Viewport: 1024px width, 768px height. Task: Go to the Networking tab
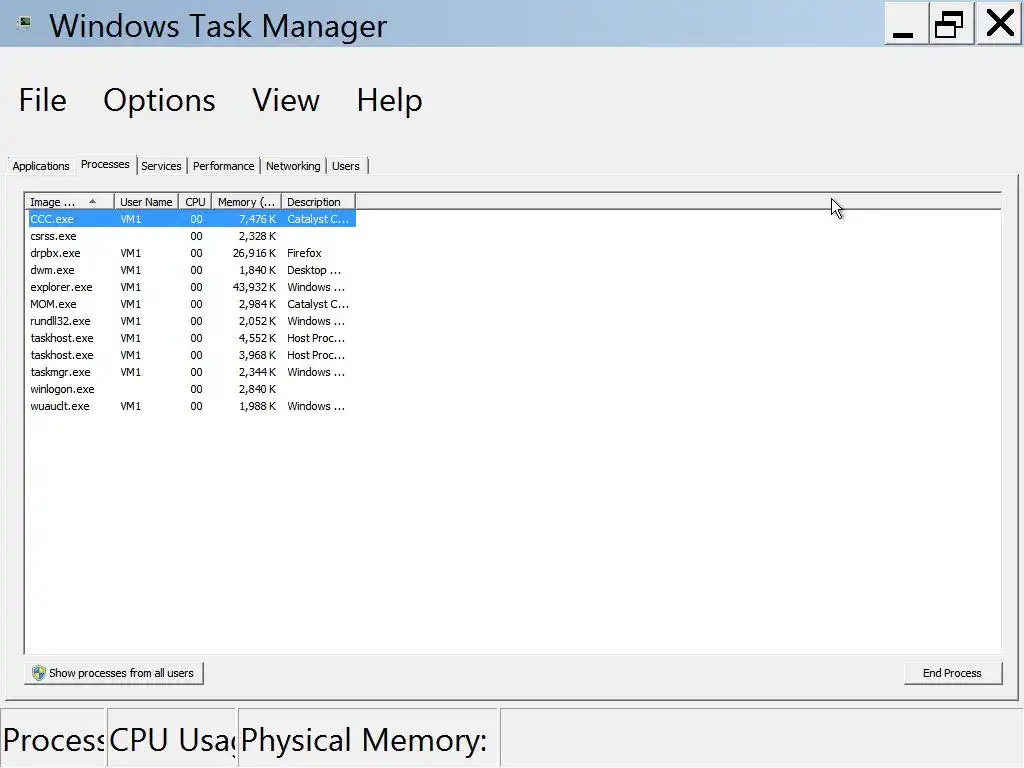pos(293,166)
